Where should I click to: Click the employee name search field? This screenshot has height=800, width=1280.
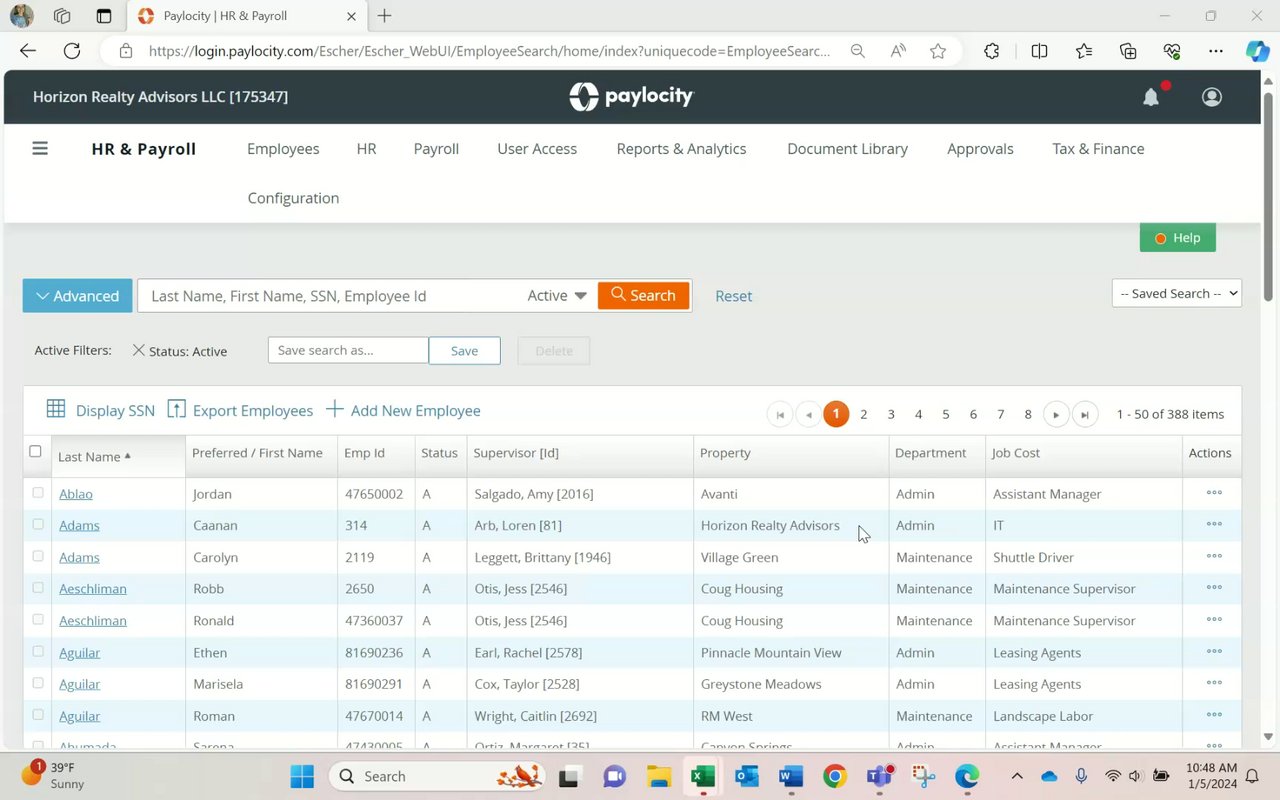[x=330, y=296]
